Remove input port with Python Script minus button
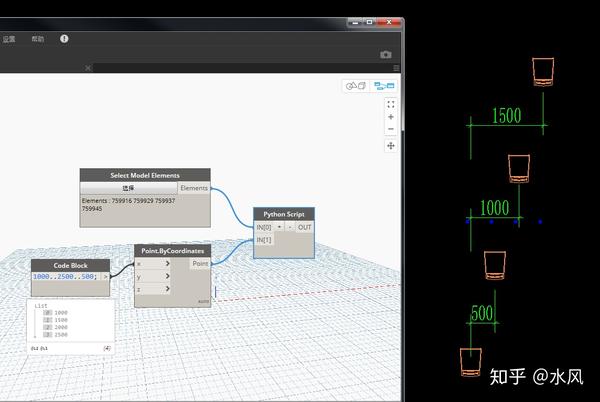Image resolution: width=600 pixels, height=402 pixels. [290, 227]
